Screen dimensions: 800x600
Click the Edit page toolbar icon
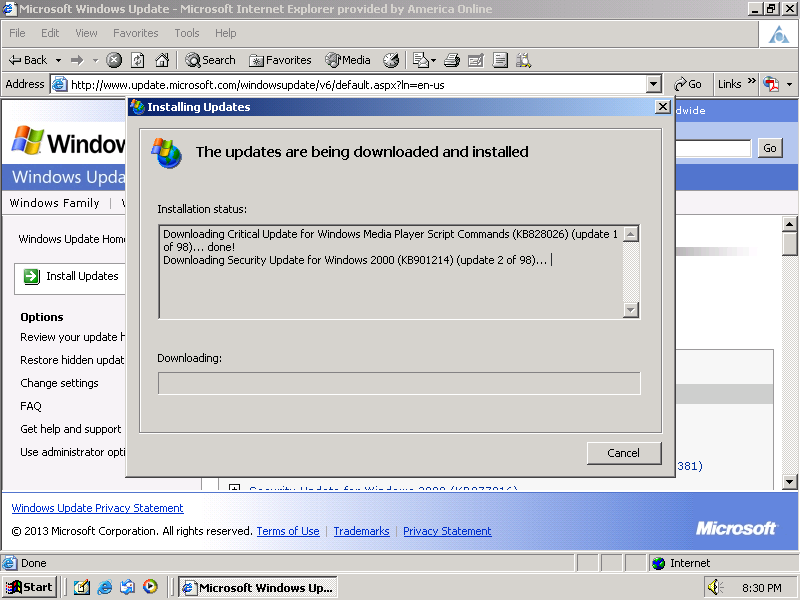coord(476,60)
